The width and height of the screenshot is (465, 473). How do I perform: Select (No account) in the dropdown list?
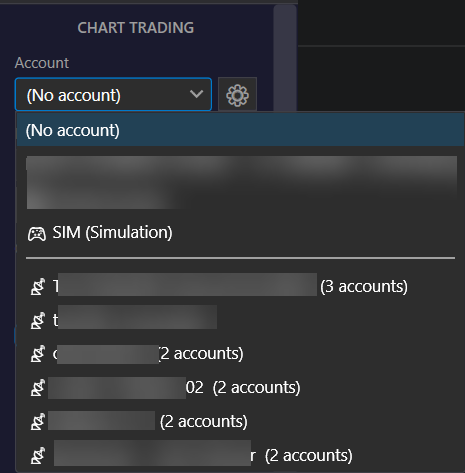pos(241,130)
